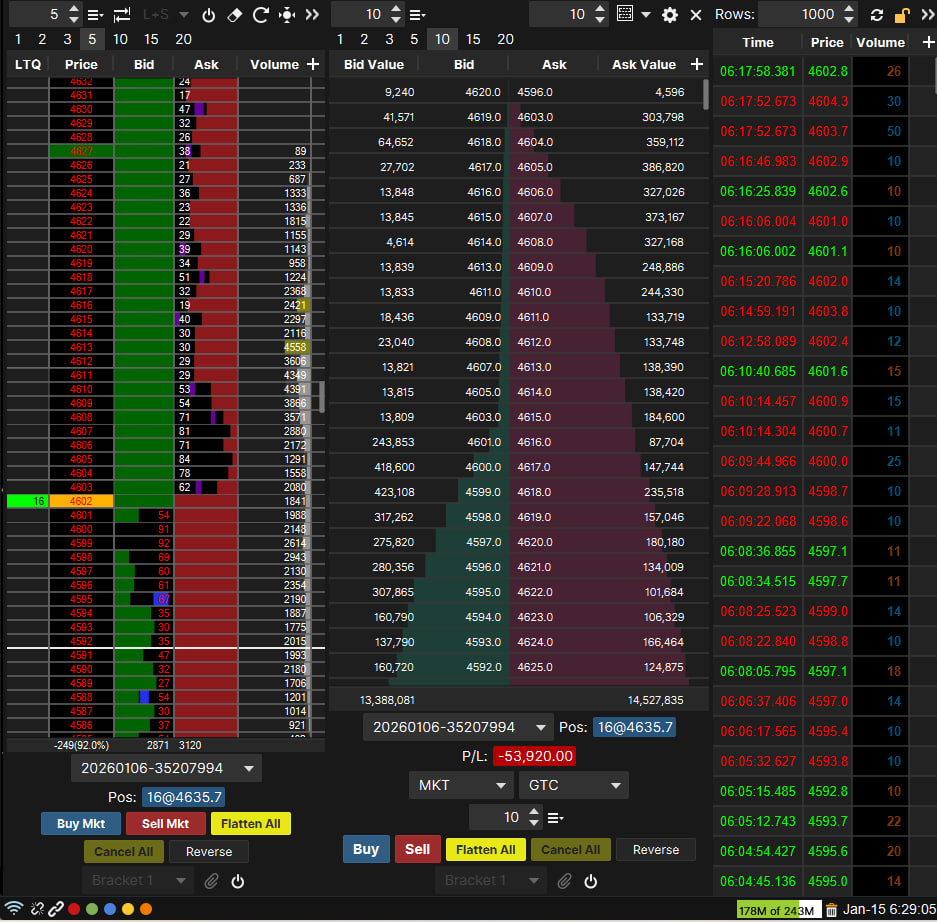The width and height of the screenshot is (937, 922).
Task: Add a column after Ask Value header
Action: click(x=697, y=64)
